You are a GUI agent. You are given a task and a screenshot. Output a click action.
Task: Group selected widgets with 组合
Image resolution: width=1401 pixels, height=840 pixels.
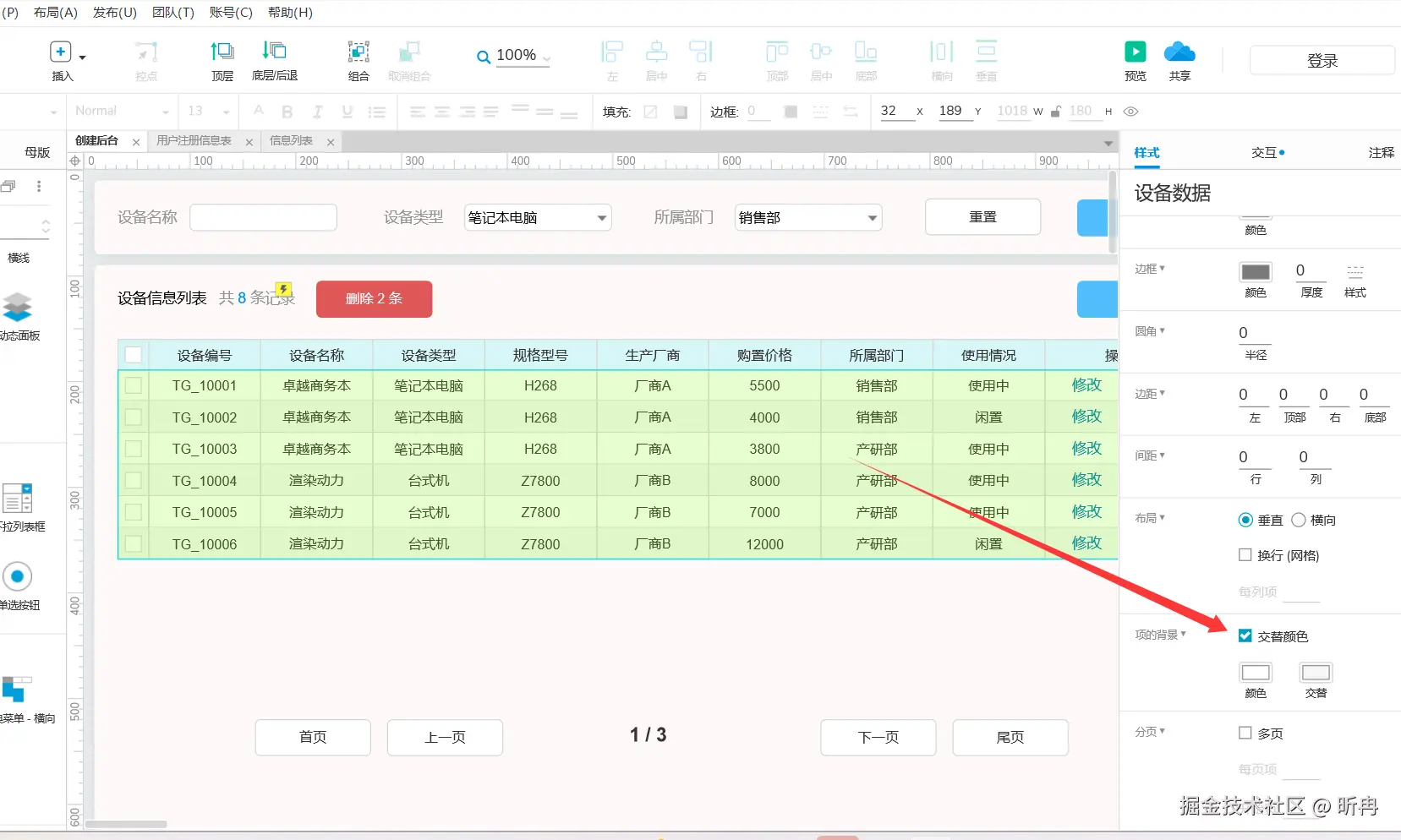click(358, 52)
